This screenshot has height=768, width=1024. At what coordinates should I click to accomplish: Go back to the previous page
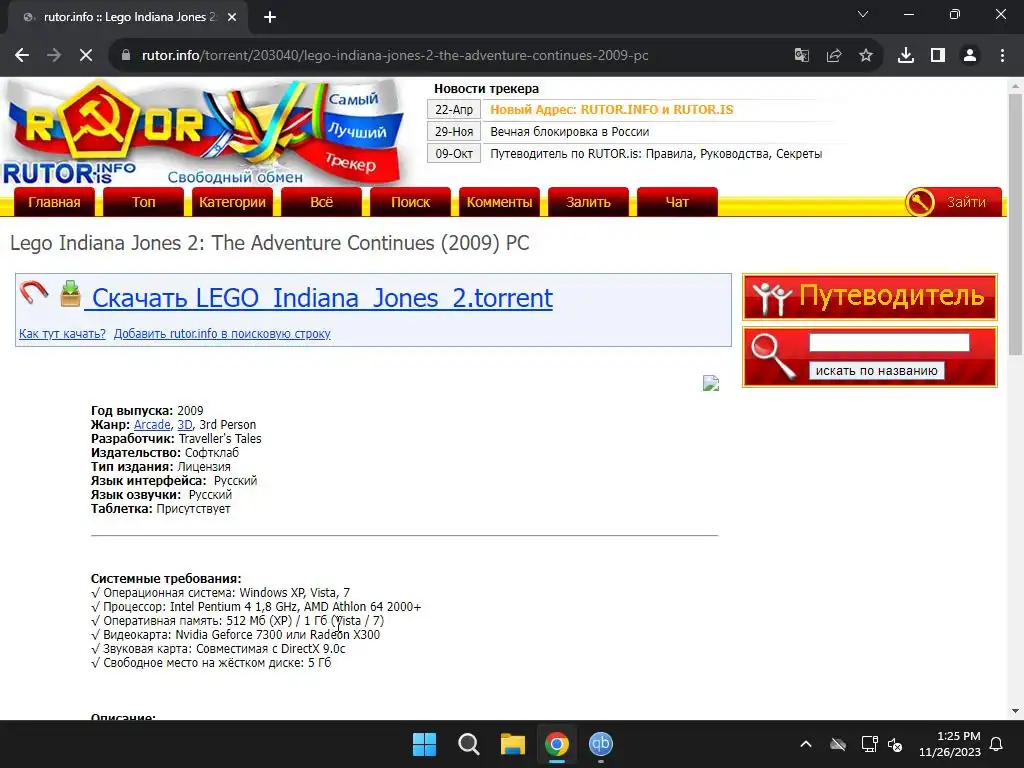pyautogui.click(x=22, y=56)
